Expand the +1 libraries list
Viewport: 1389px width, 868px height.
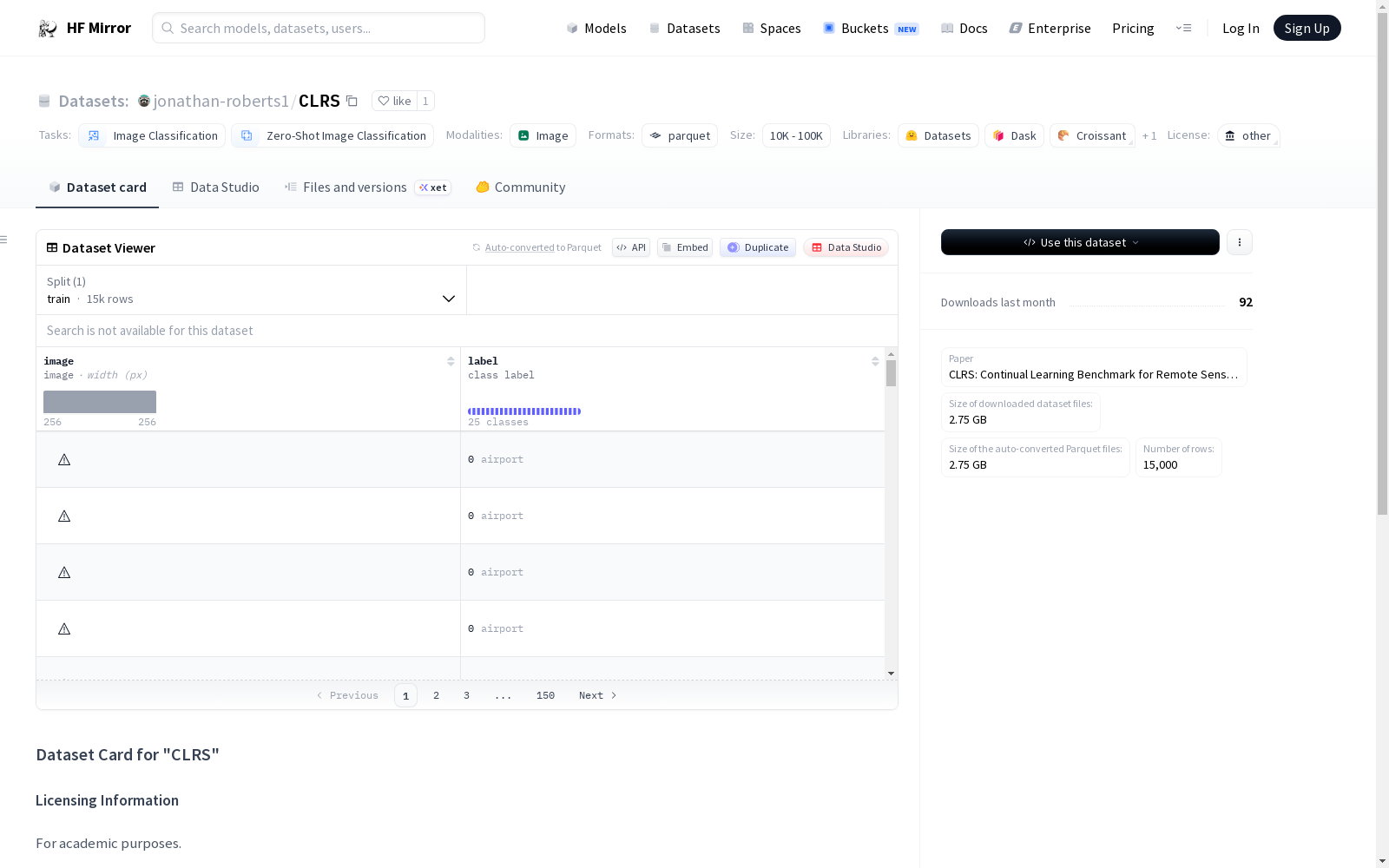(x=1149, y=135)
